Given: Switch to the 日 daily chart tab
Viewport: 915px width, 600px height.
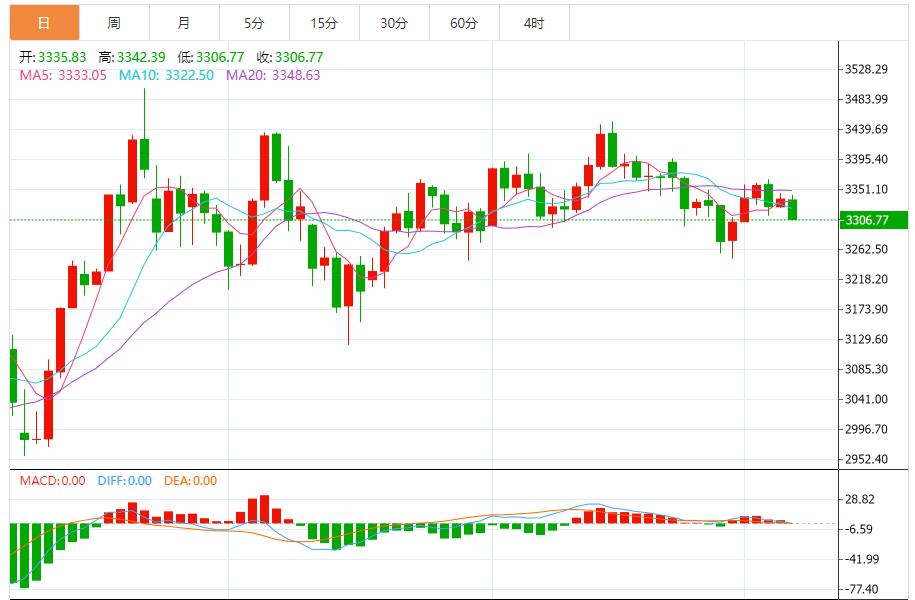Looking at the screenshot, I should coord(43,23).
